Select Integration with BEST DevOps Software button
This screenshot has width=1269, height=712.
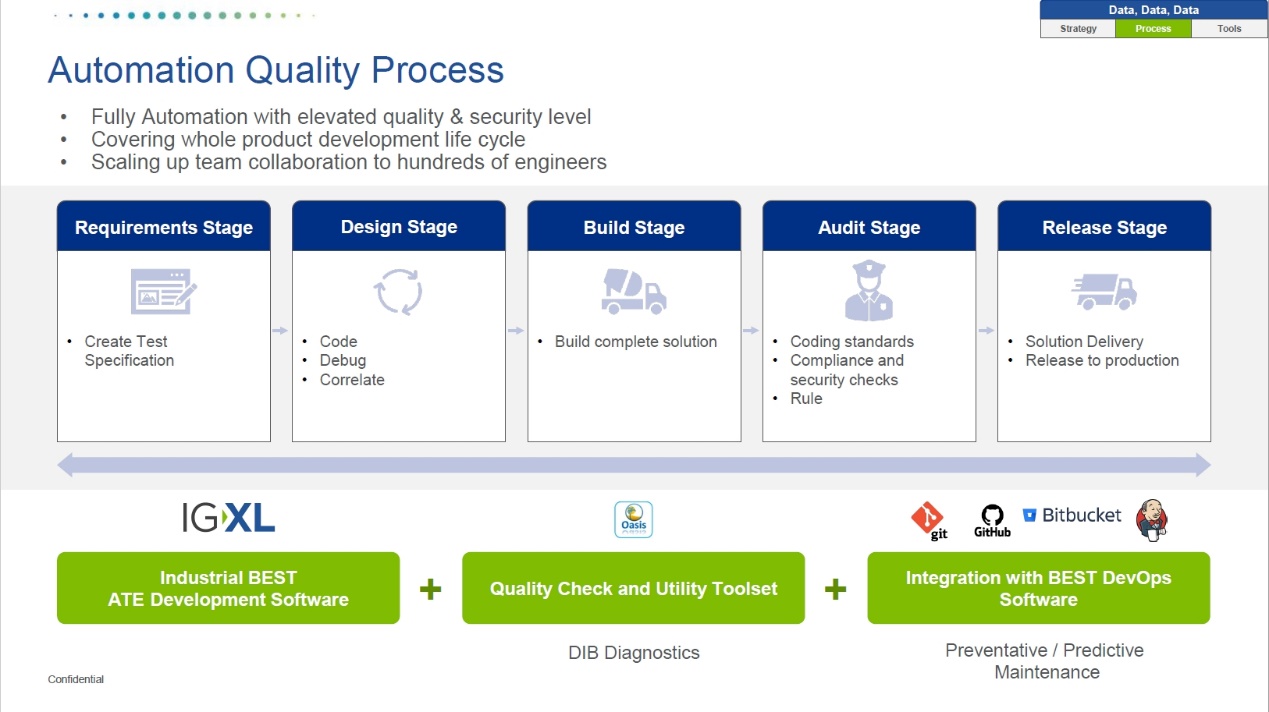(1038, 588)
